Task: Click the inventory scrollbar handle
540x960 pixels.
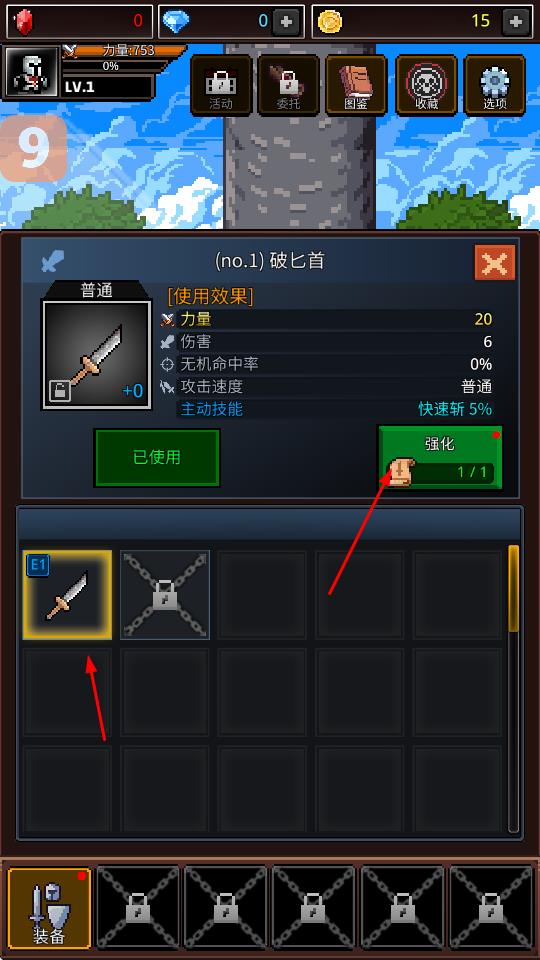Action: click(514, 588)
